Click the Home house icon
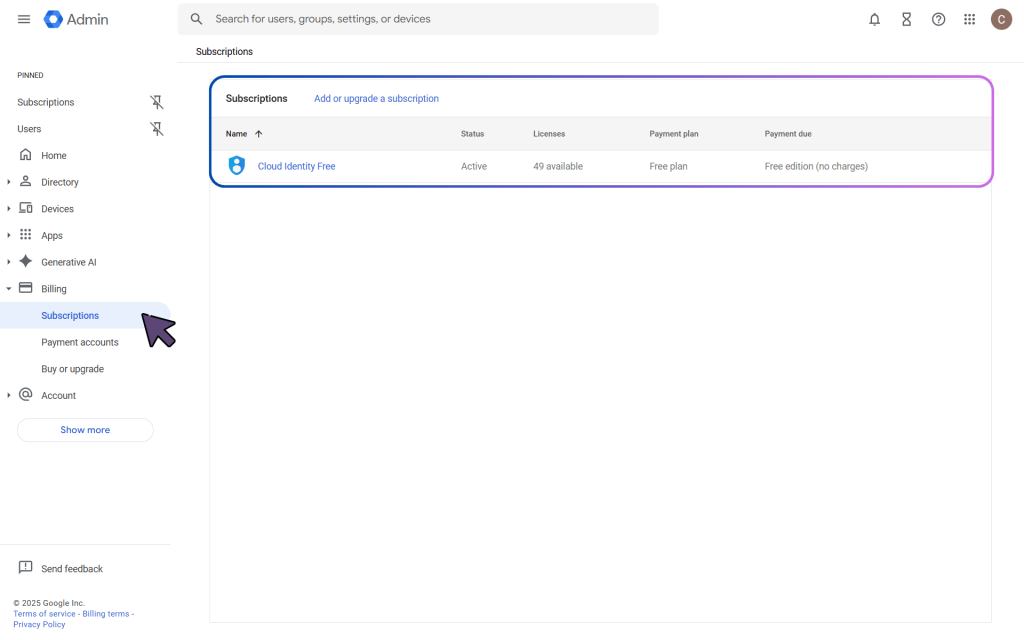The width and height of the screenshot is (1024, 640). tap(25, 155)
